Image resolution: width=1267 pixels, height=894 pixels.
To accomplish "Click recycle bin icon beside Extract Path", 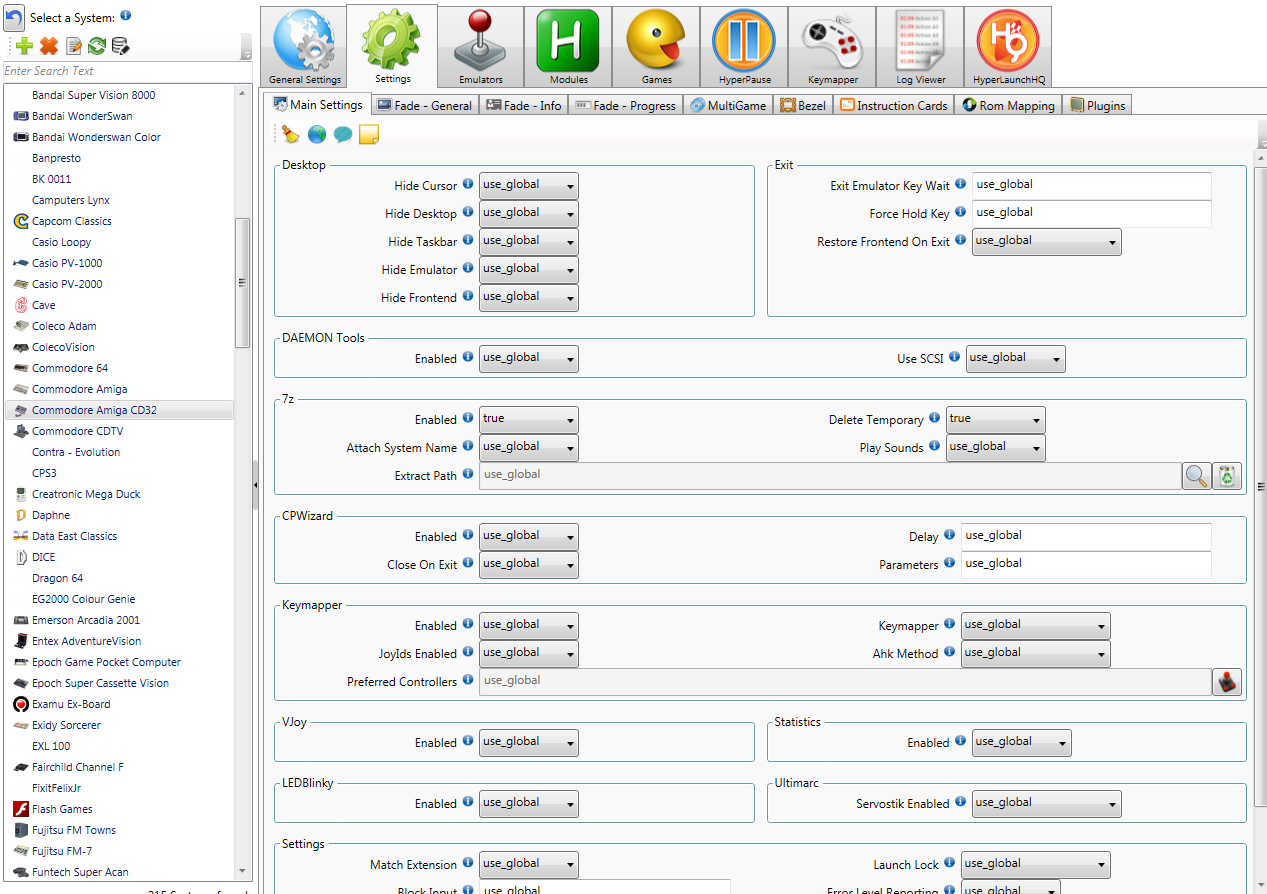I will point(1226,476).
